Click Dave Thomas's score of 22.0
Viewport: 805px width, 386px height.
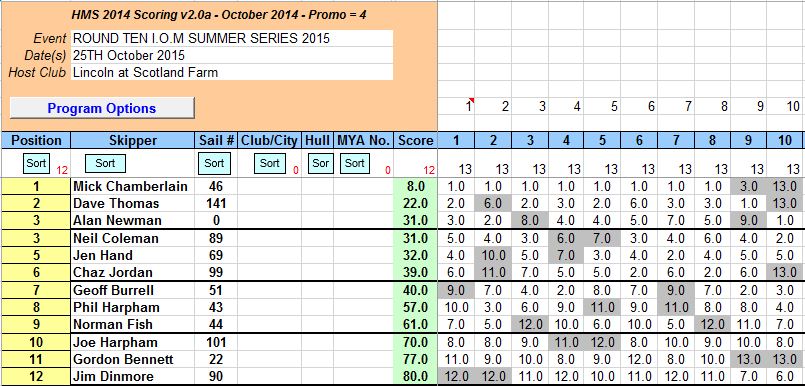click(415, 203)
